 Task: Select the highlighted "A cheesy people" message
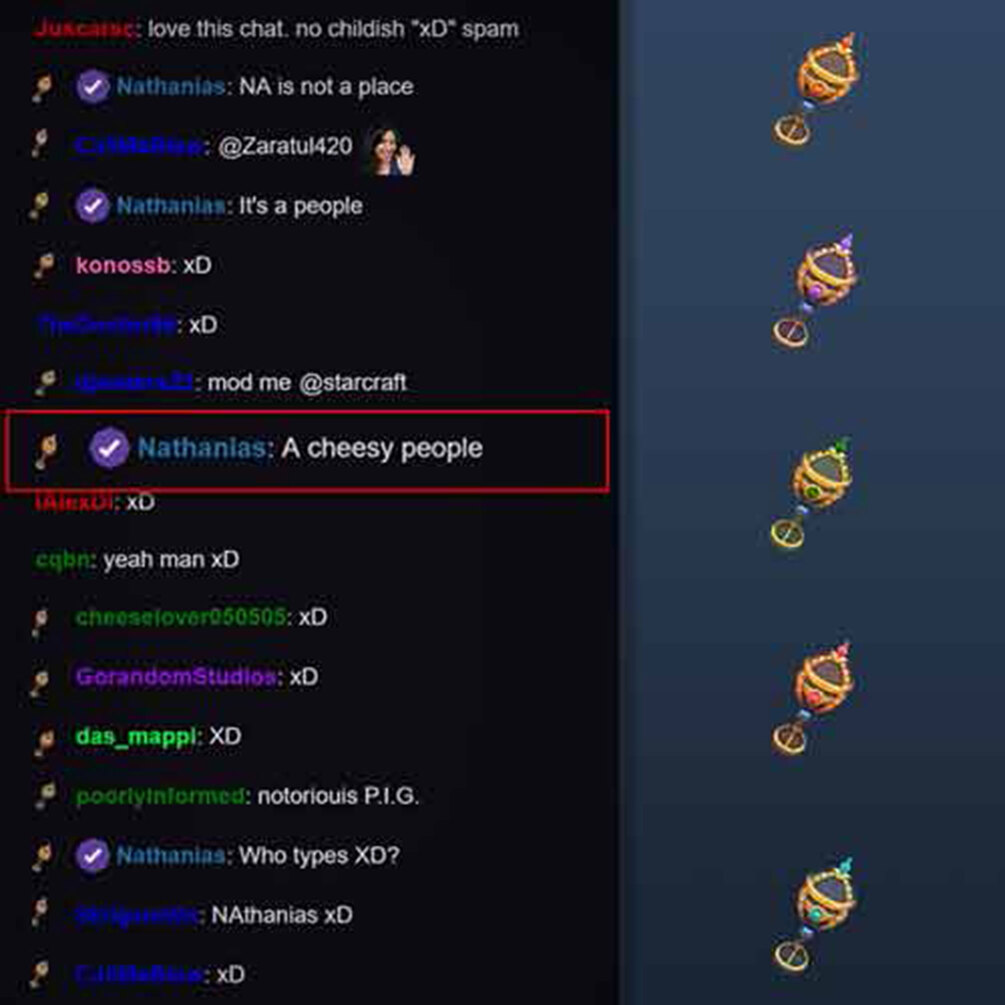point(307,451)
